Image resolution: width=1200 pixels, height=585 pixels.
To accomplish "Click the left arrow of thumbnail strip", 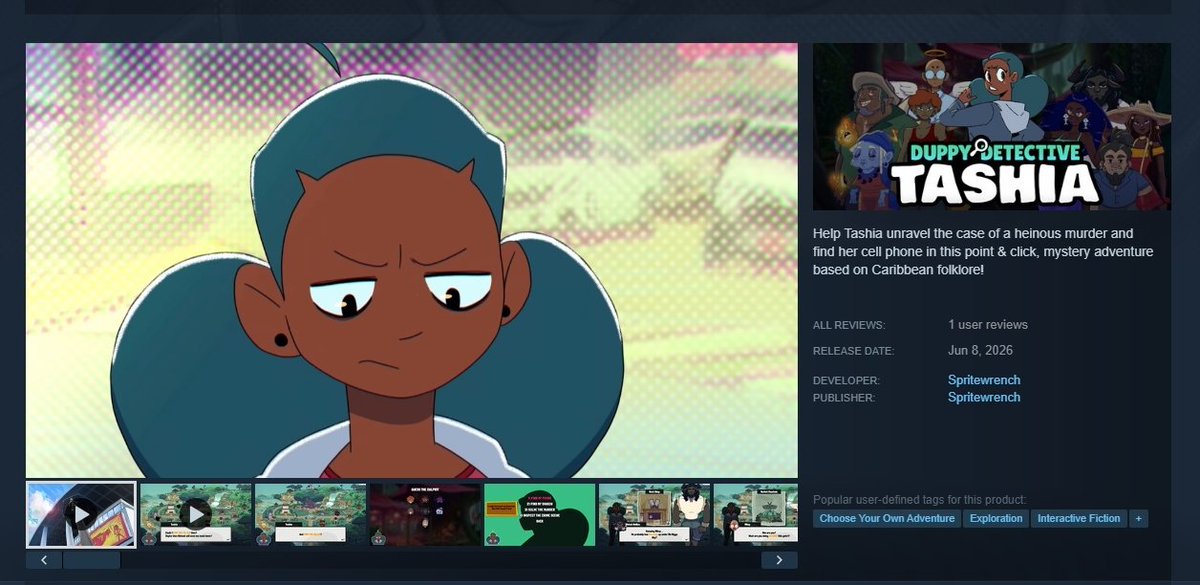I will coord(44,560).
